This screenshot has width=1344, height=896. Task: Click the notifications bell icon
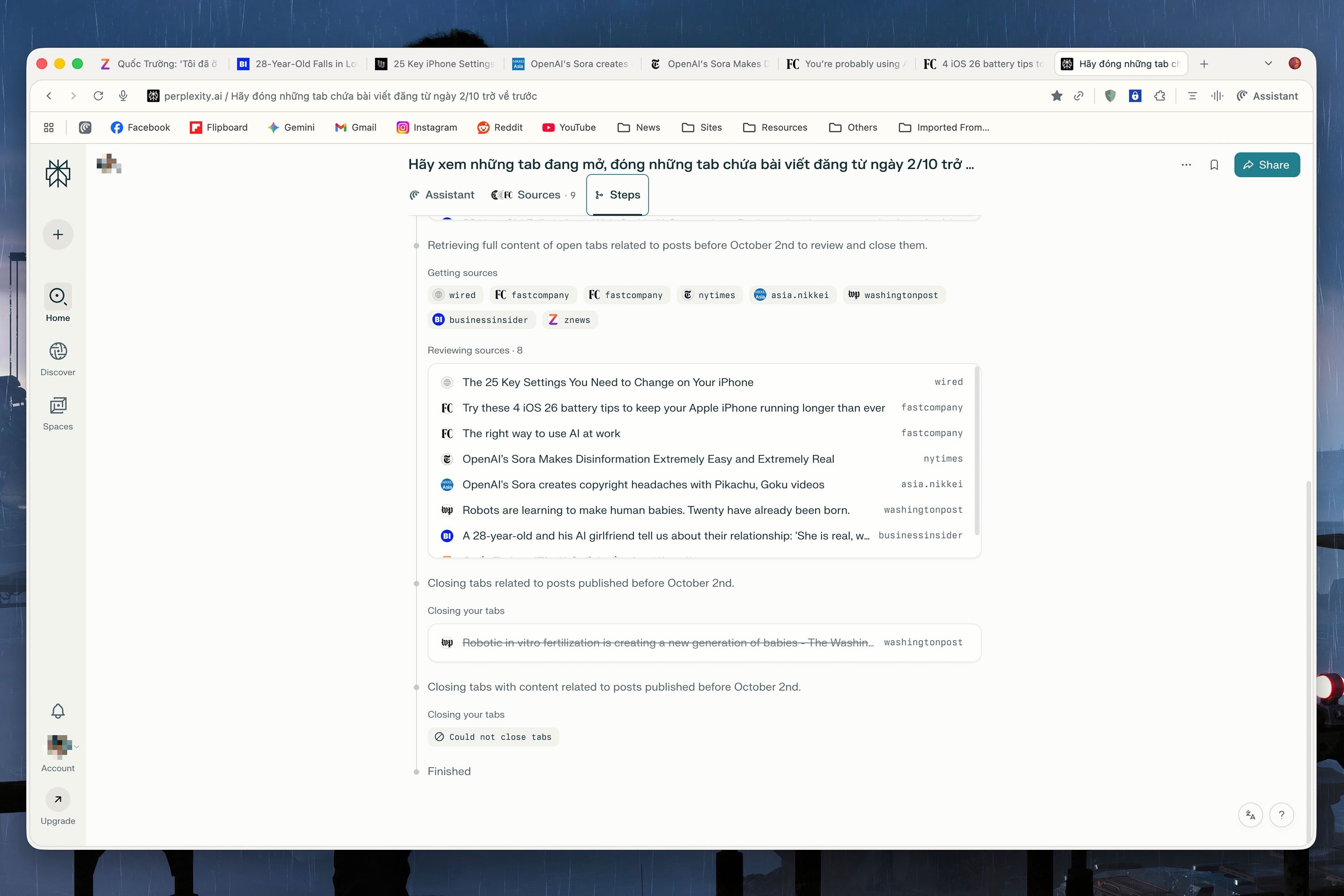[58, 711]
